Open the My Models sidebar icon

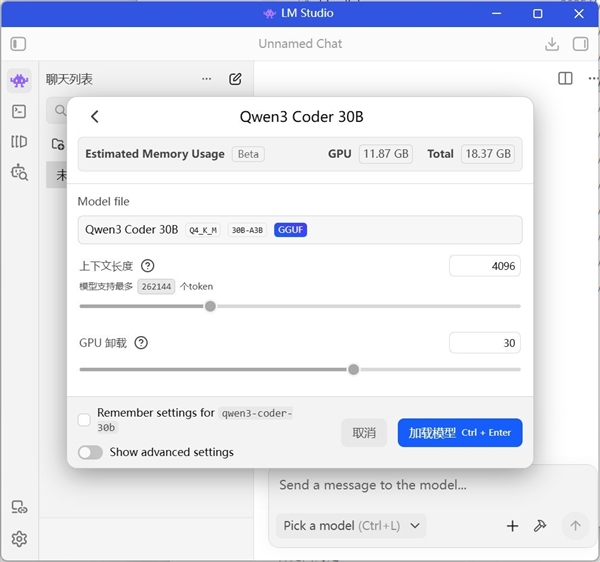tap(19, 142)
